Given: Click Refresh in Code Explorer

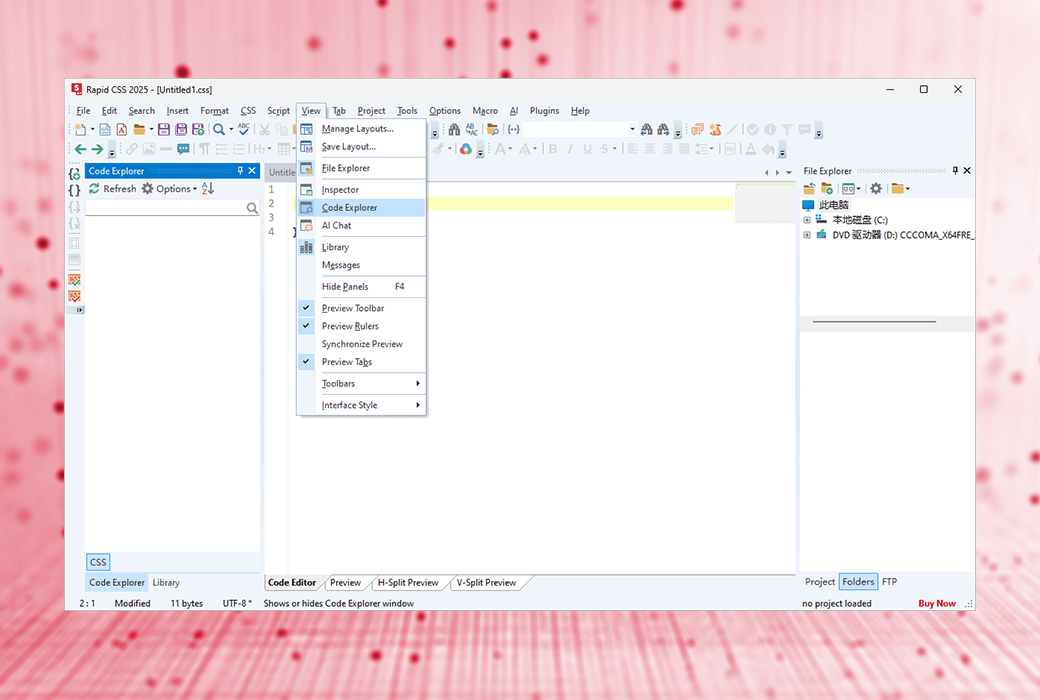Looking at the screenshot, I should pos(112,188).
